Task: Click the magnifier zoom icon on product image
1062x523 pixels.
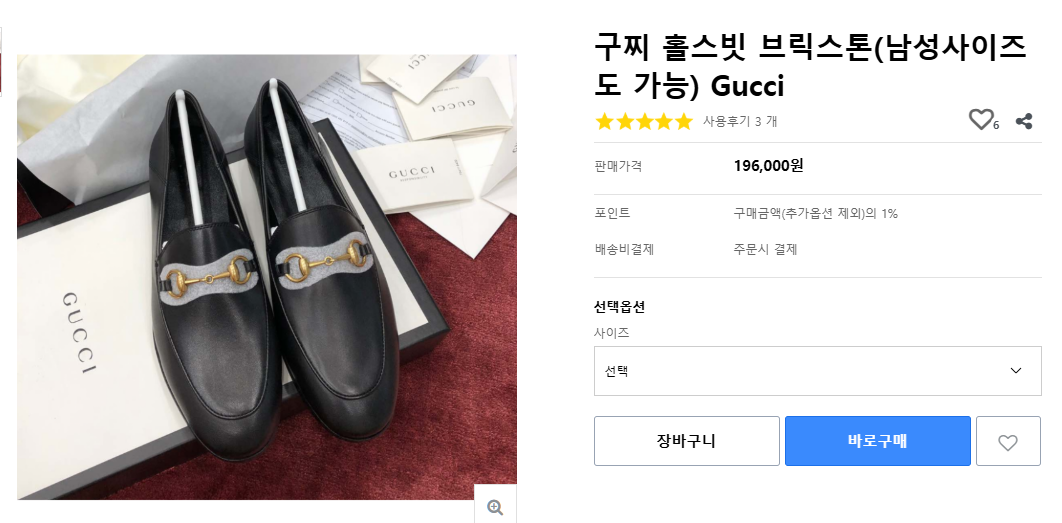Action: 494,507
